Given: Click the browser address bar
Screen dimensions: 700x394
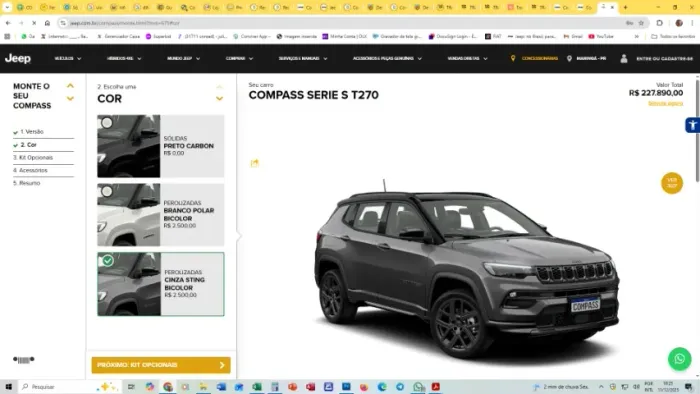Looking at the screenshot, I should click(344, 23).
